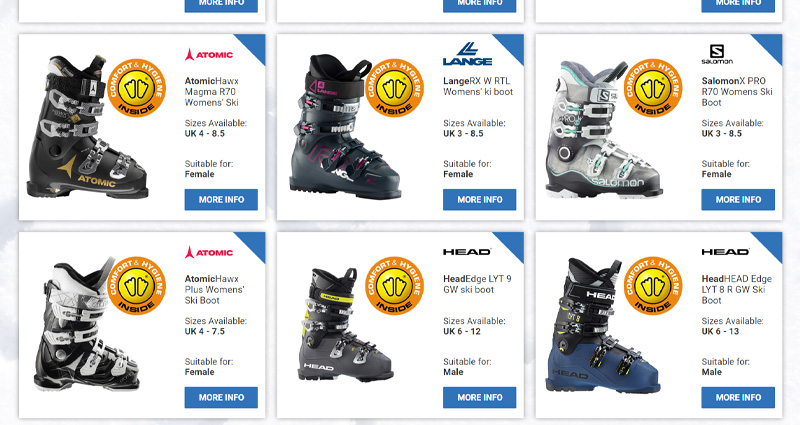Image resolution: width=800 pixels, height=425 pixels.
Task: Open More Info for Atomic Hawx Plus Womens
Action: point(221,397)
